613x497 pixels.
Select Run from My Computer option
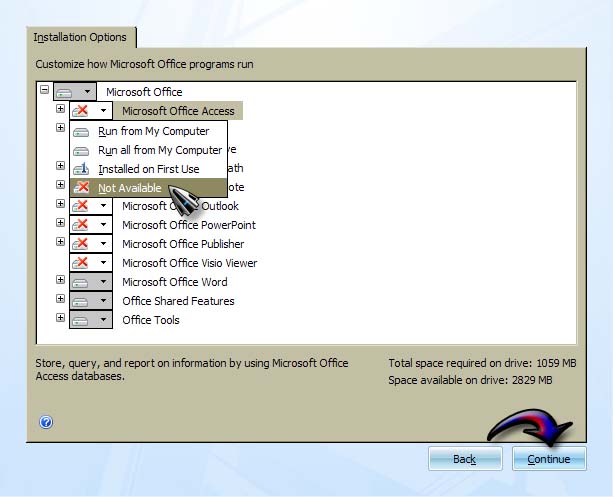click(153, 131)
